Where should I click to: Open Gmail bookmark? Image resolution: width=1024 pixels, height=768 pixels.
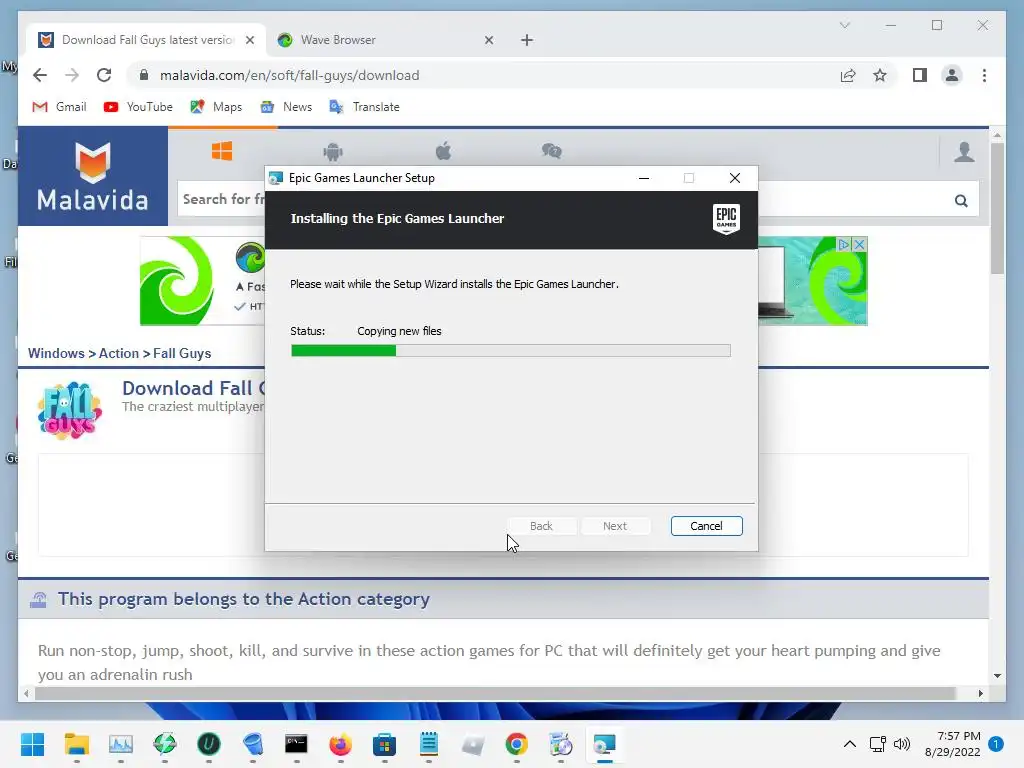[x=59, y=106]
